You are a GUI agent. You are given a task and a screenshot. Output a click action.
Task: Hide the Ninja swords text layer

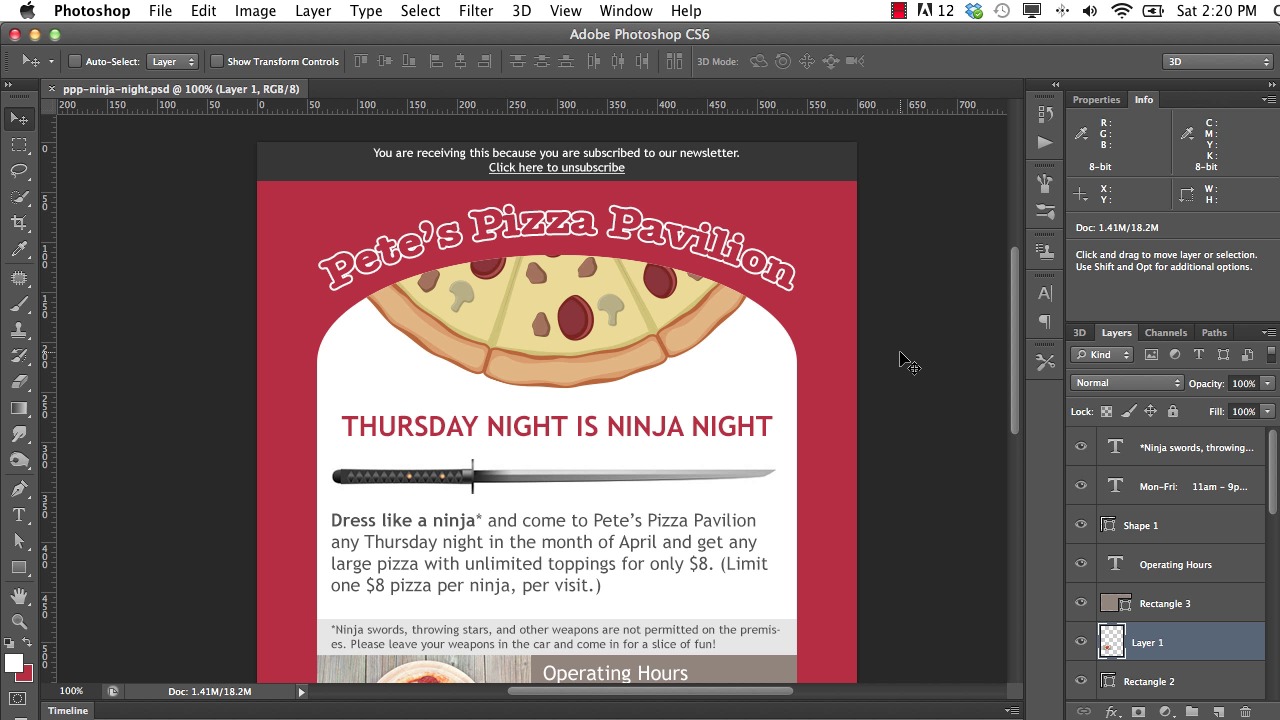click(1081, 447)
